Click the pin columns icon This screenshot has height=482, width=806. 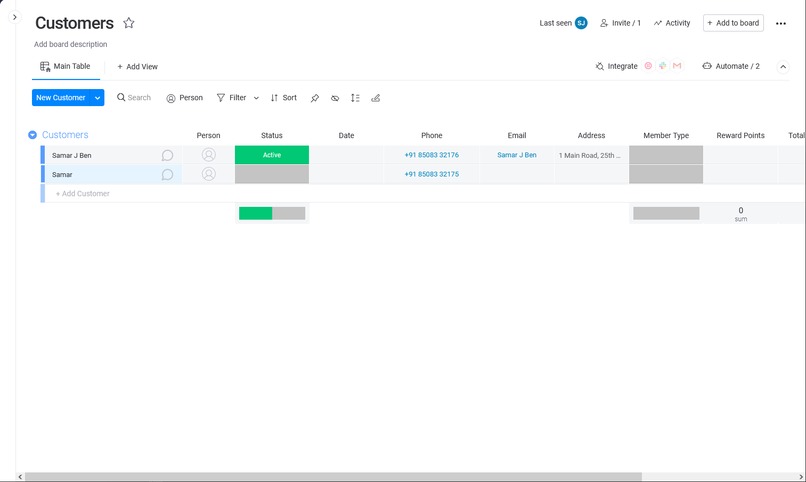(315, 98)
